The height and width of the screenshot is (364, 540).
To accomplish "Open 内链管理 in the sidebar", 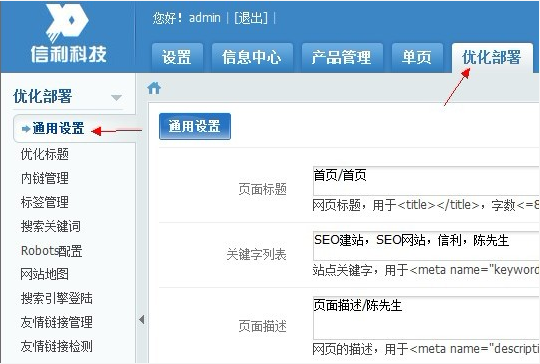I will click(x=45, y=178).
